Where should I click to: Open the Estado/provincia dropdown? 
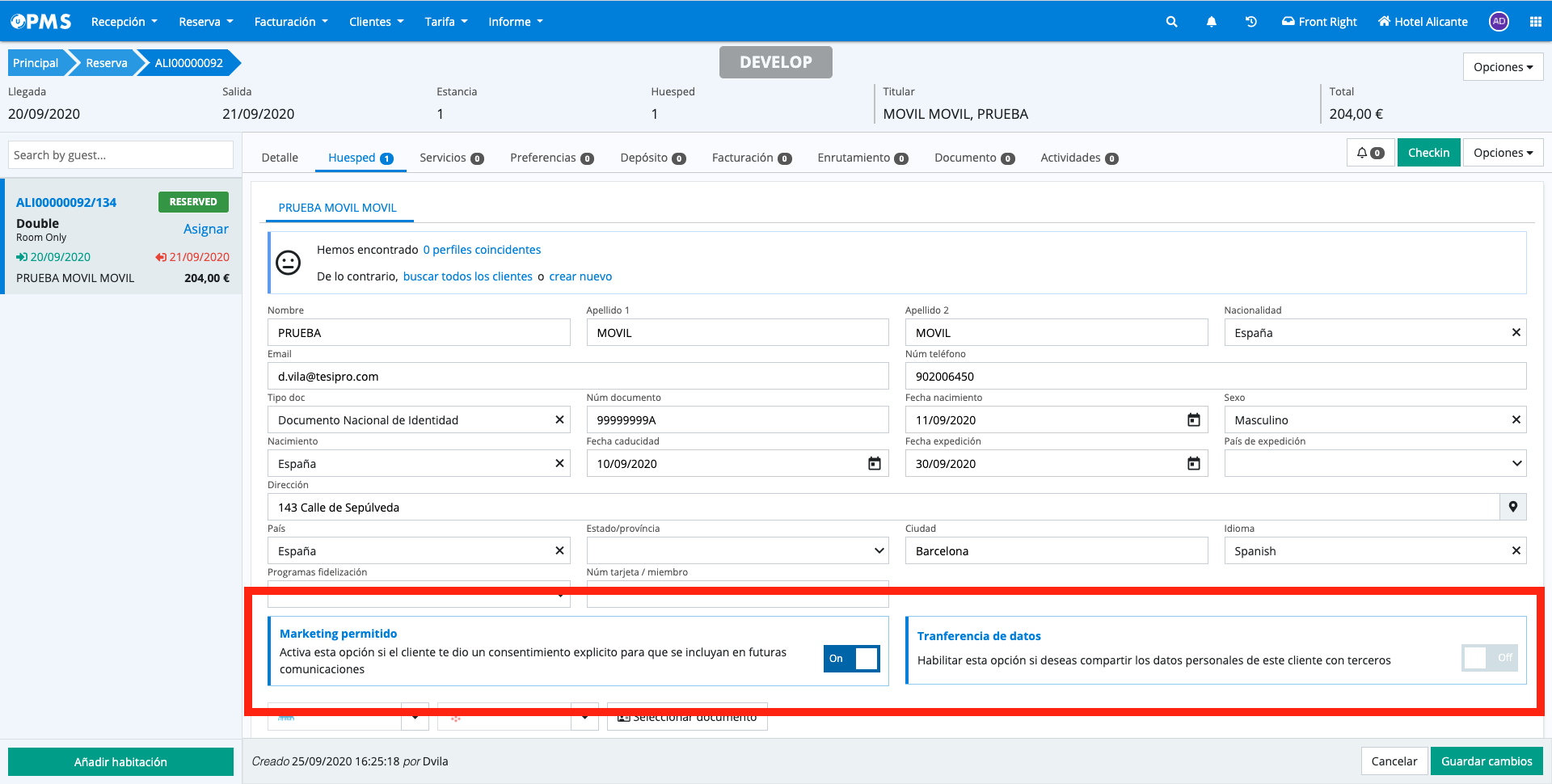click(x=879, y=551)
